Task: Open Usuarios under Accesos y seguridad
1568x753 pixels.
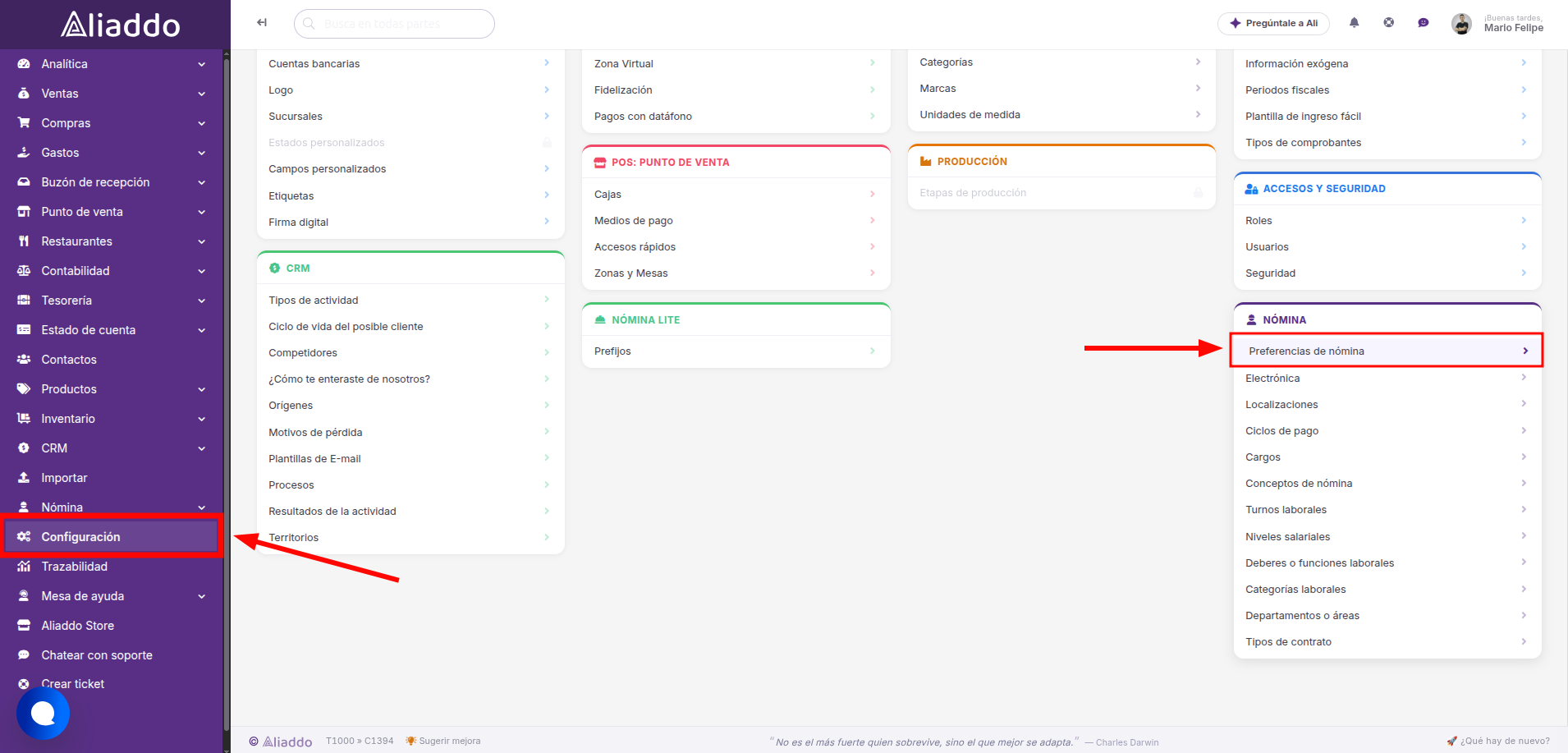Action: [x=1387, y=247]
